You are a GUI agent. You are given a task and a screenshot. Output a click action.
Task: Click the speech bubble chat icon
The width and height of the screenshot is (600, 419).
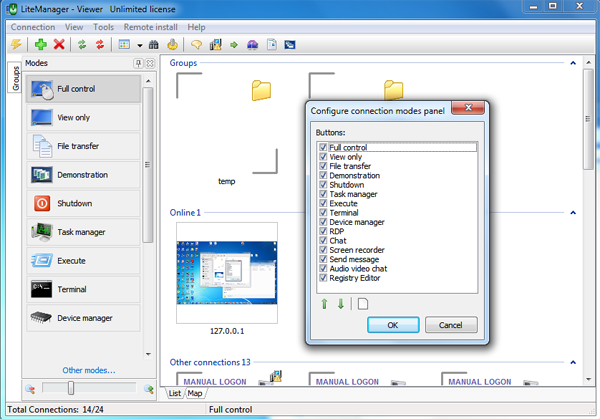[196, 45]
